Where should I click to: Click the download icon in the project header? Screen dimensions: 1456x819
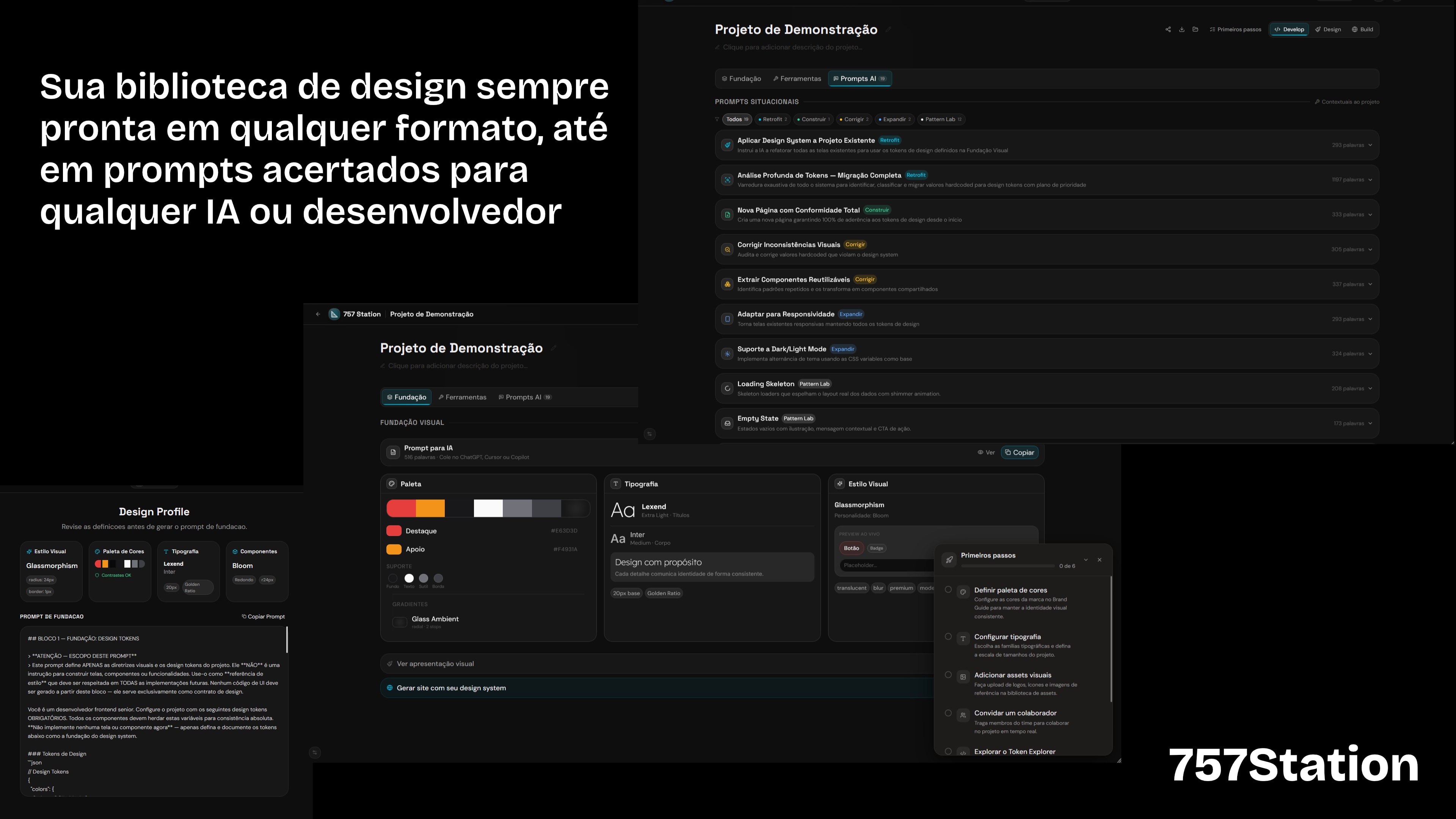coord(1181,30)
